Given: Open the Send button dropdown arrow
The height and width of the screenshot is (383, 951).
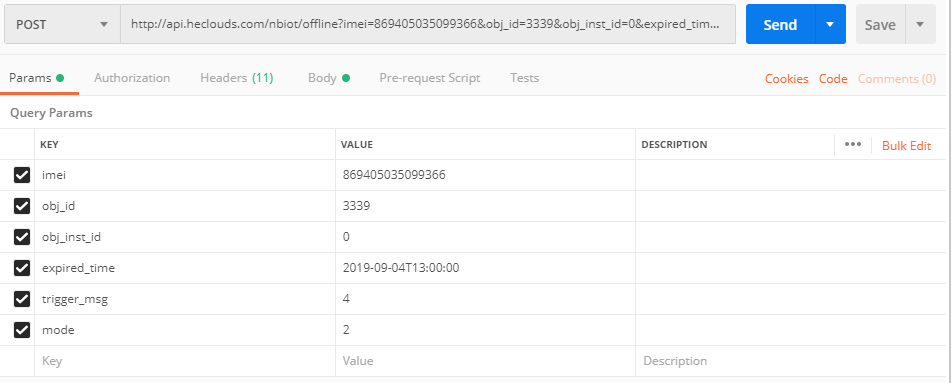Looking at the screenshot, I should click(x=830, y=24).
